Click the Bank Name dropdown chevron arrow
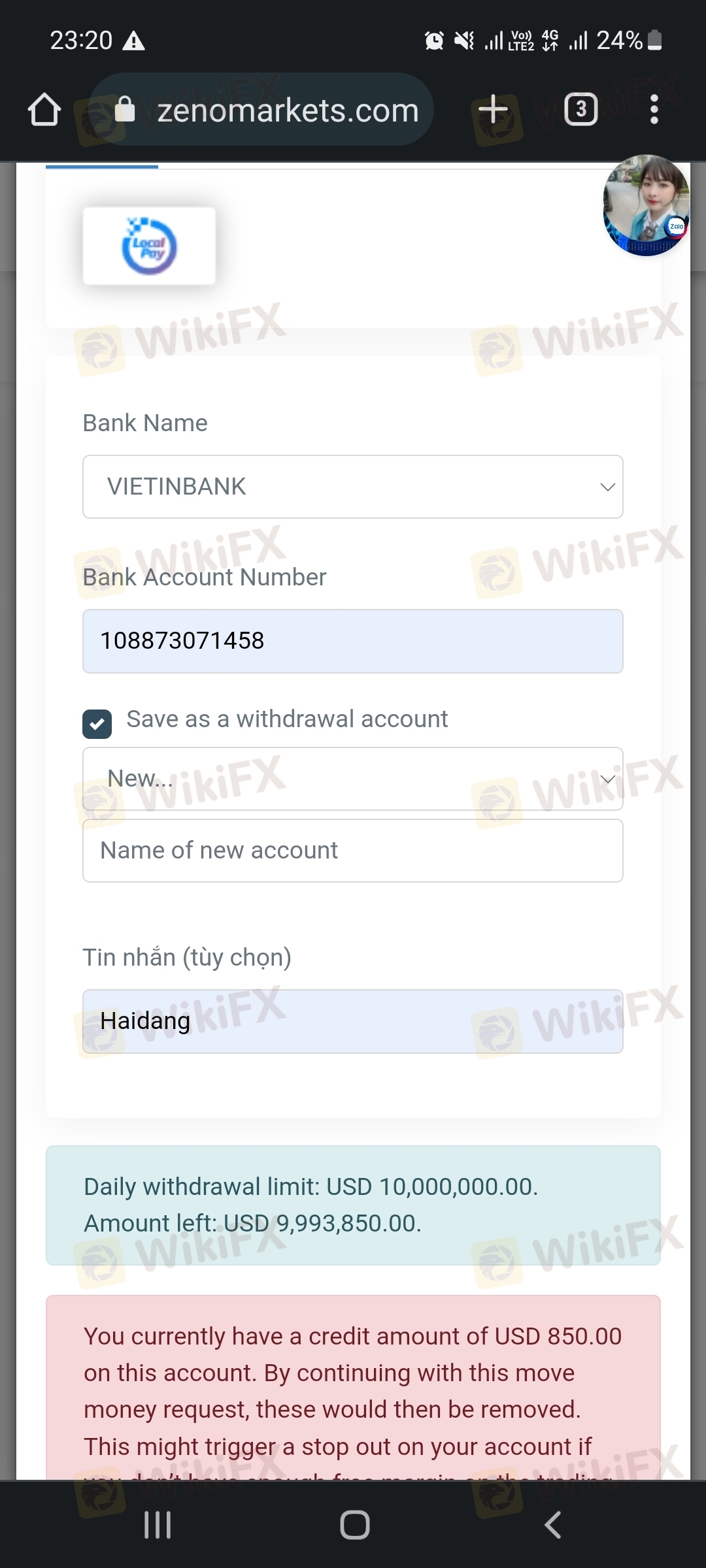This screenshot has height=1568, width=706. 607,487
